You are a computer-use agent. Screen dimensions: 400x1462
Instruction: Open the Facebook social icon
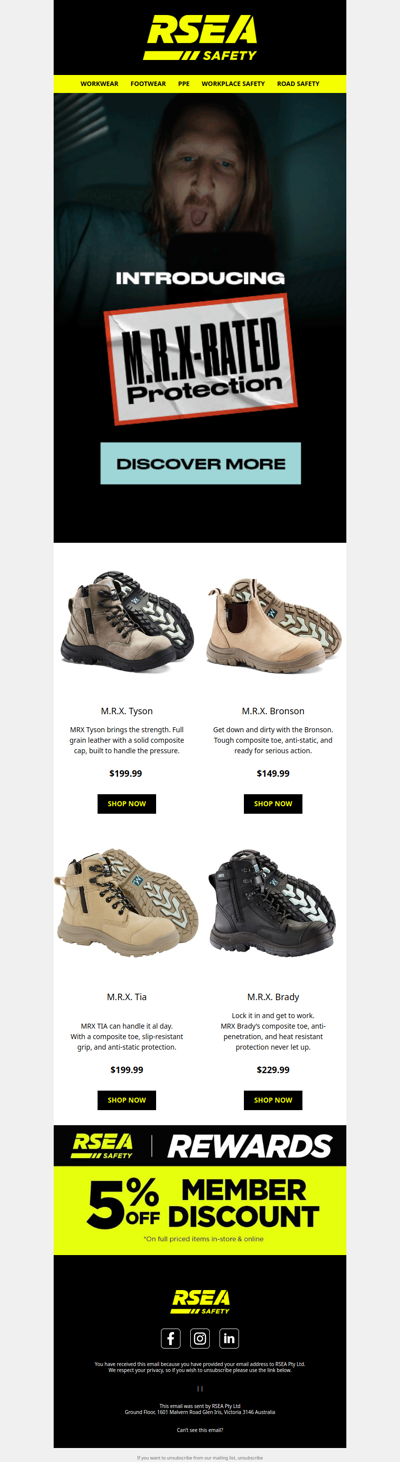[x=171, y=1338]
